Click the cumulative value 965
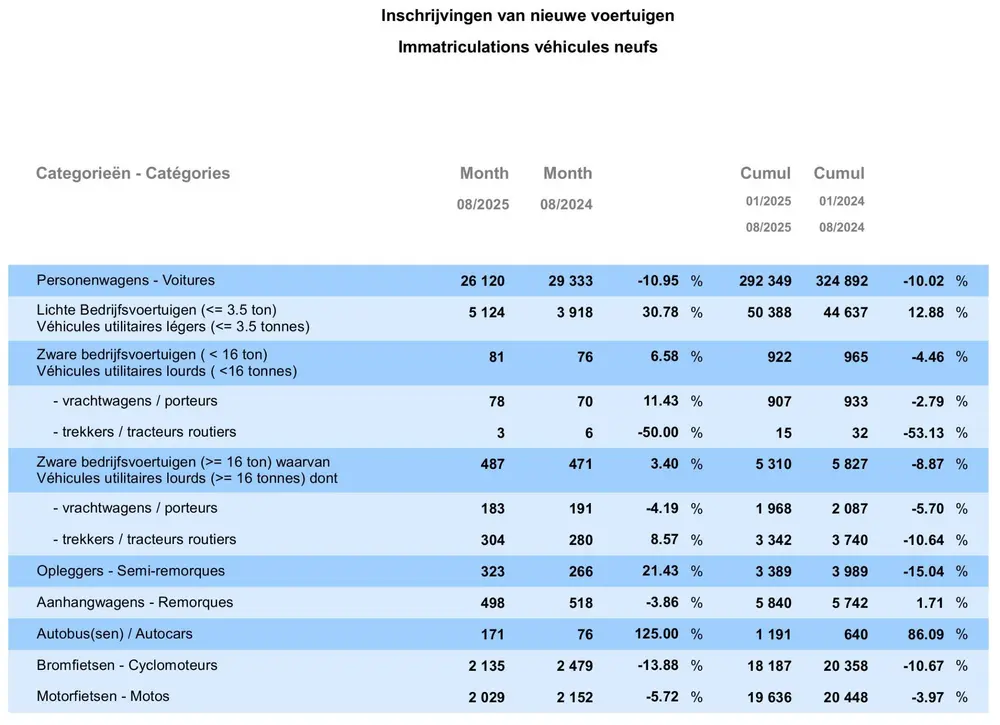Viewport: 1000px width, 725px height. click(856, 357)
